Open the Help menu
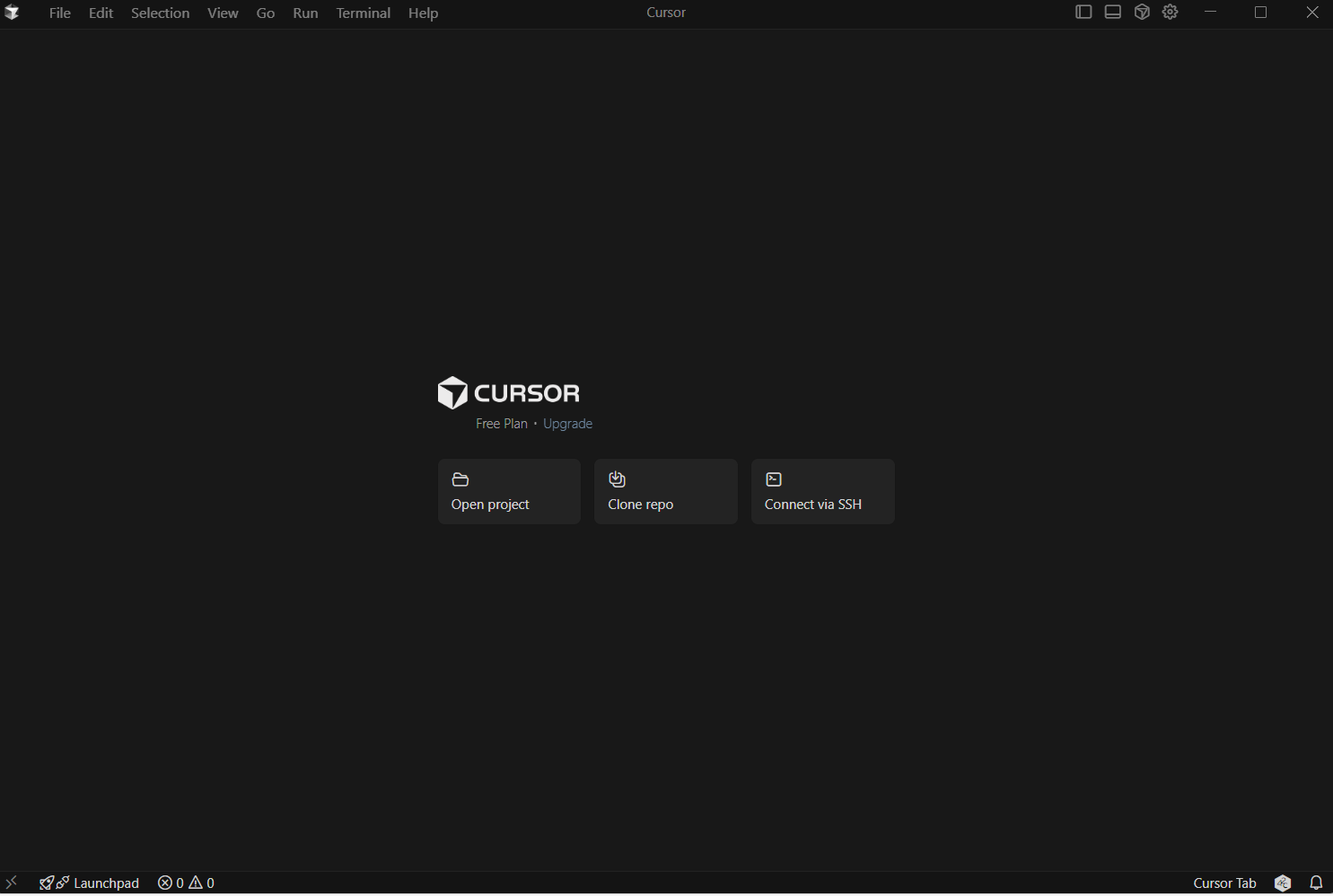The width and height of the screenshot is (1333, 896). 423,13
